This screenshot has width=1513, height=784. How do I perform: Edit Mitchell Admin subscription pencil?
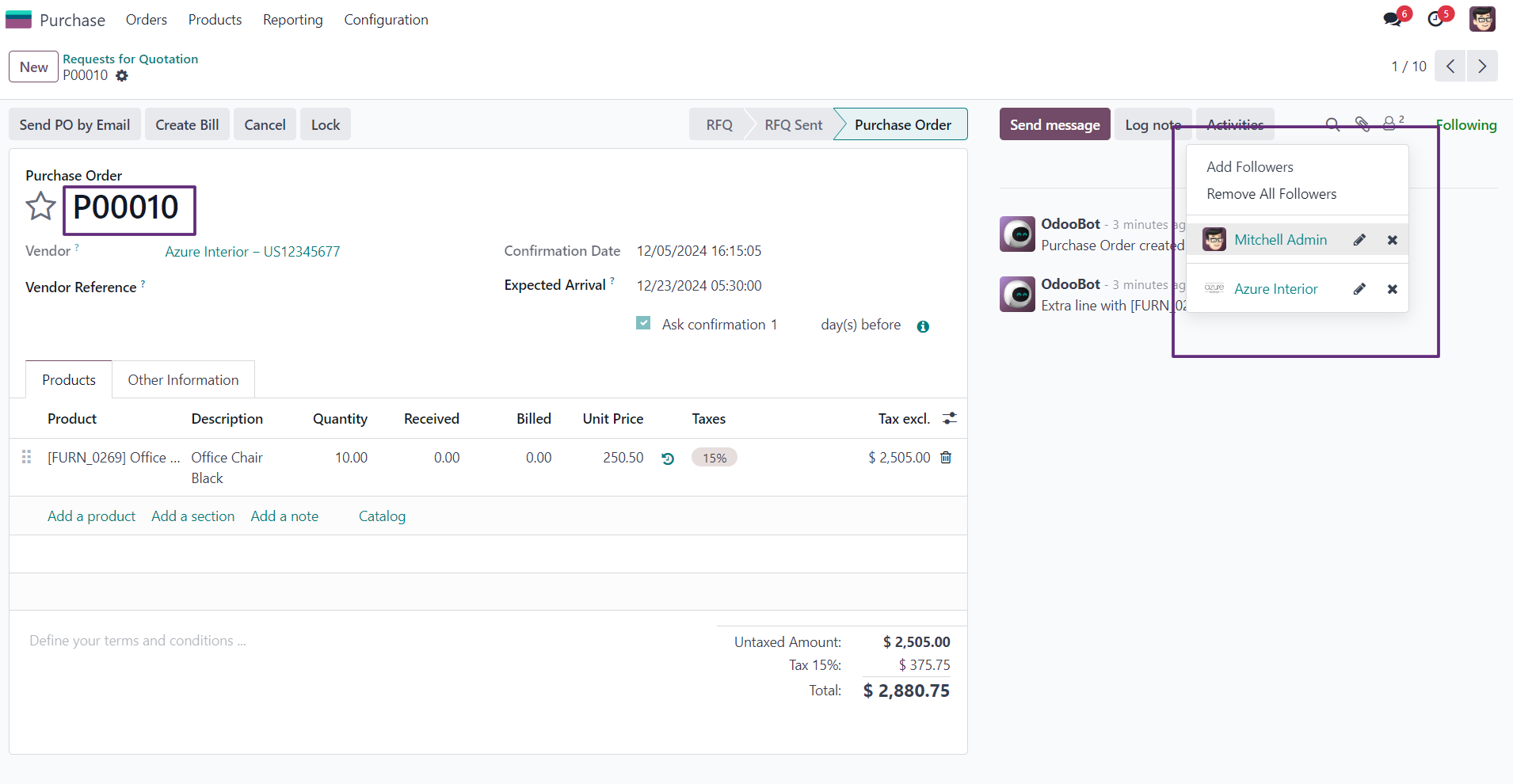[x=1359, y=240]
